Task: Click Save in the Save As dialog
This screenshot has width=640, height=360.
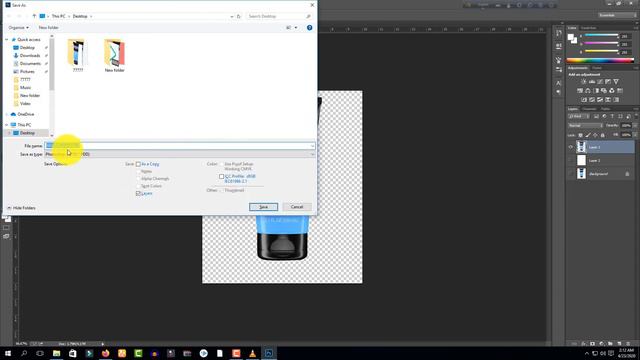Action: coord(263,207)
